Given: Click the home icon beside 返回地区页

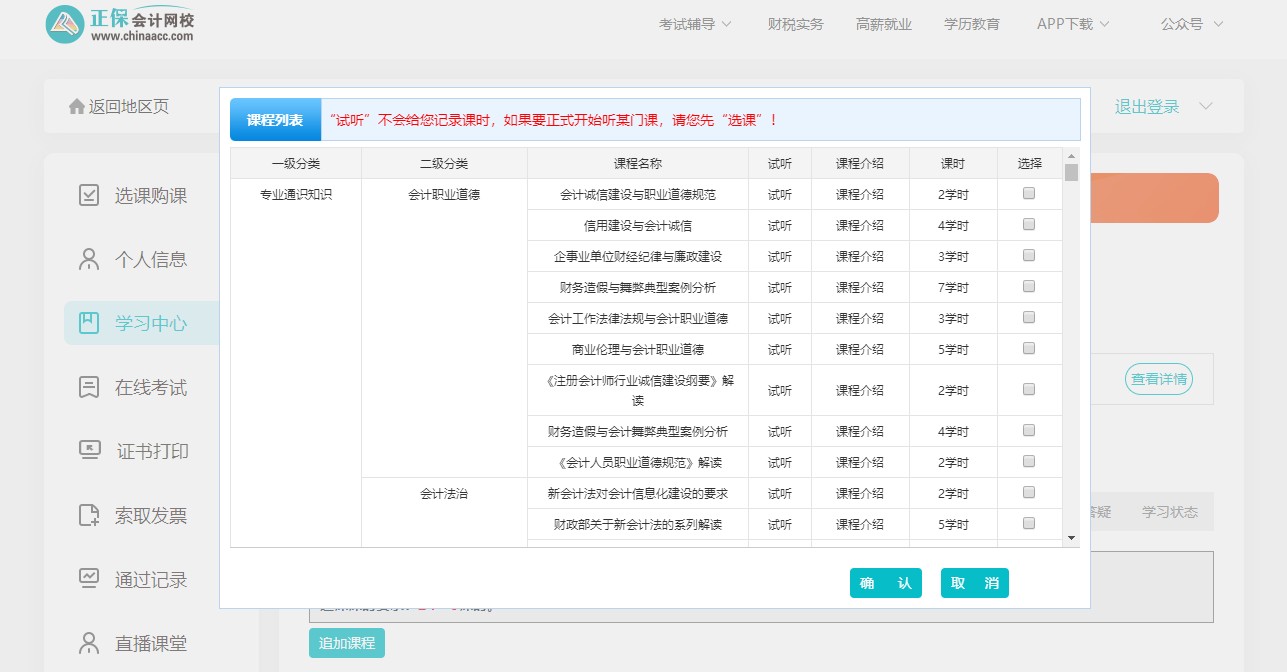Looking at the screenshot, I should [76, 107].
